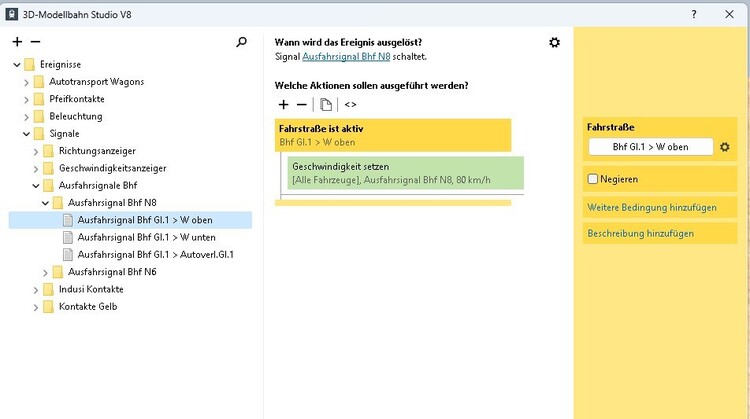
Task: Click Weitere Bedingung hinzufügen
Action: click(x=651, y=207)
